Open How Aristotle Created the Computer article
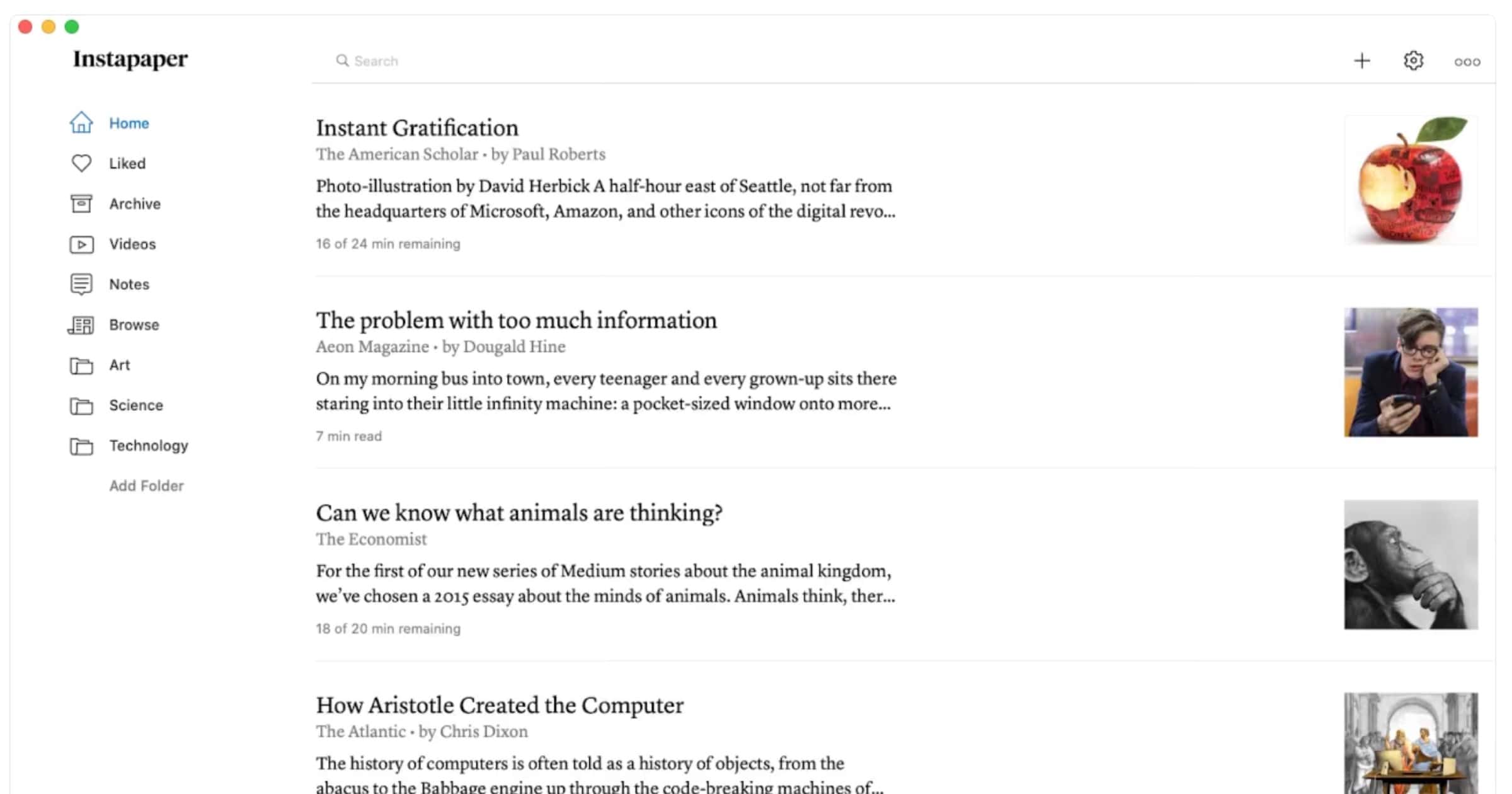The height and width of the screenshot is (794, 1512). pos(499,705)
